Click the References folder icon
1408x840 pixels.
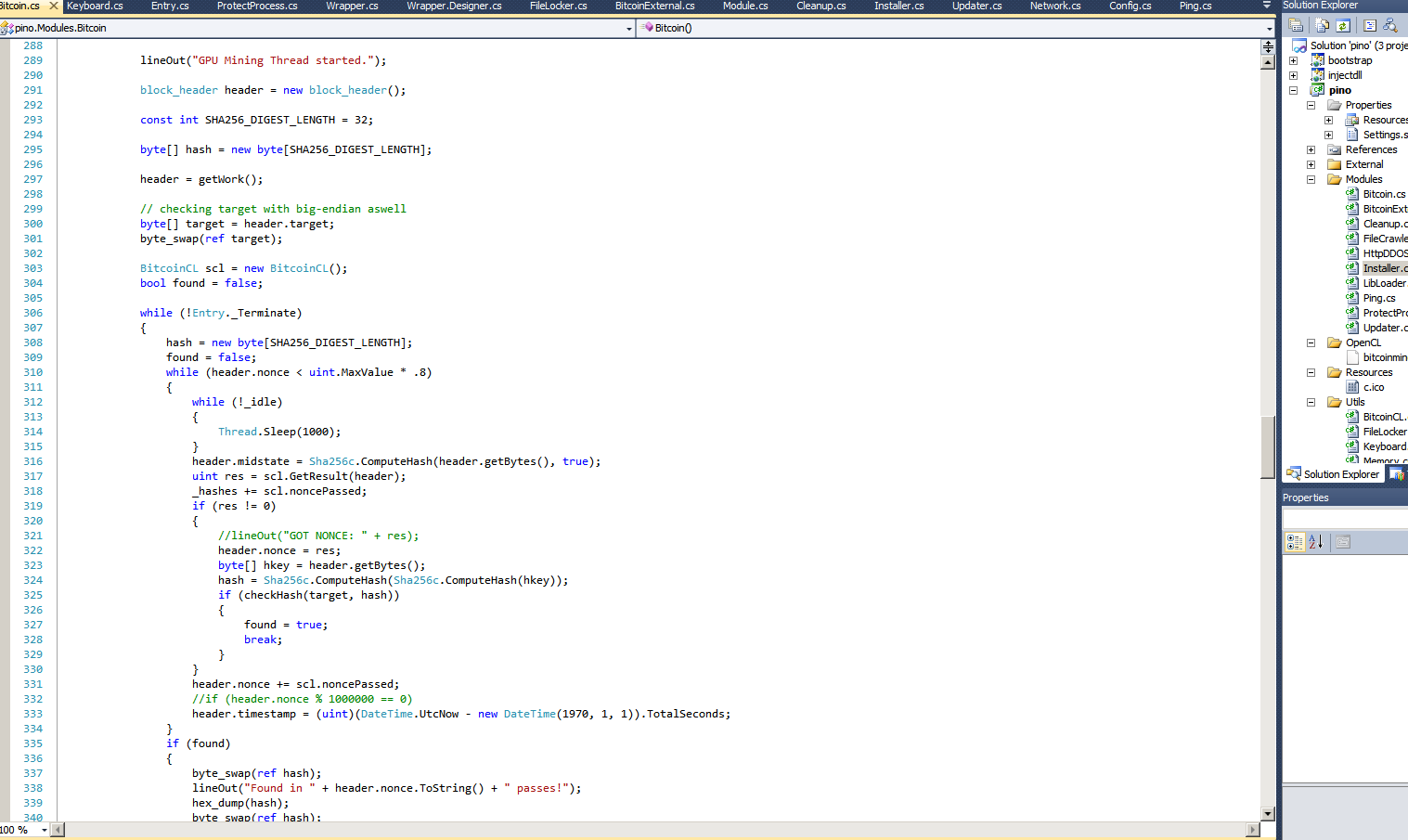click(x=1335, y=149)
